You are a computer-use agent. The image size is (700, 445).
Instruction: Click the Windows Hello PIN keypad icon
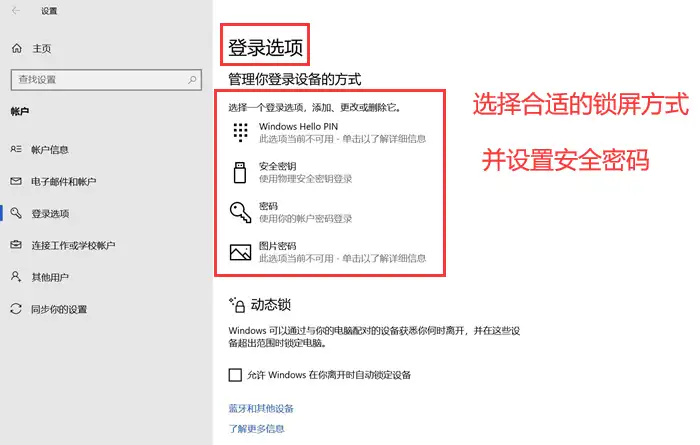tap(240, 133)
